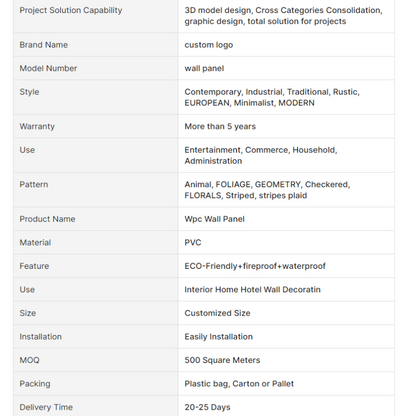This screenshot has height=416, width=416.
Task: Select the 'wall panel' model number value
Action: (x=204, y=68)
